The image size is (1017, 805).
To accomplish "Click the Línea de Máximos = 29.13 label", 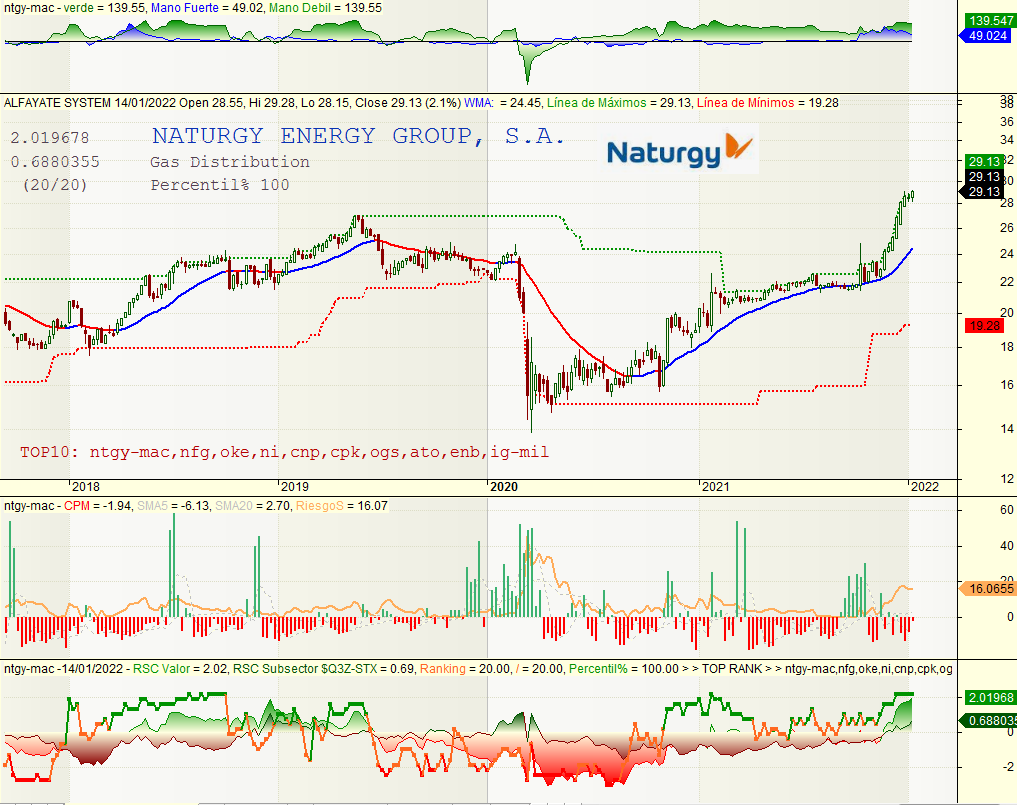I will coord(619,102).
